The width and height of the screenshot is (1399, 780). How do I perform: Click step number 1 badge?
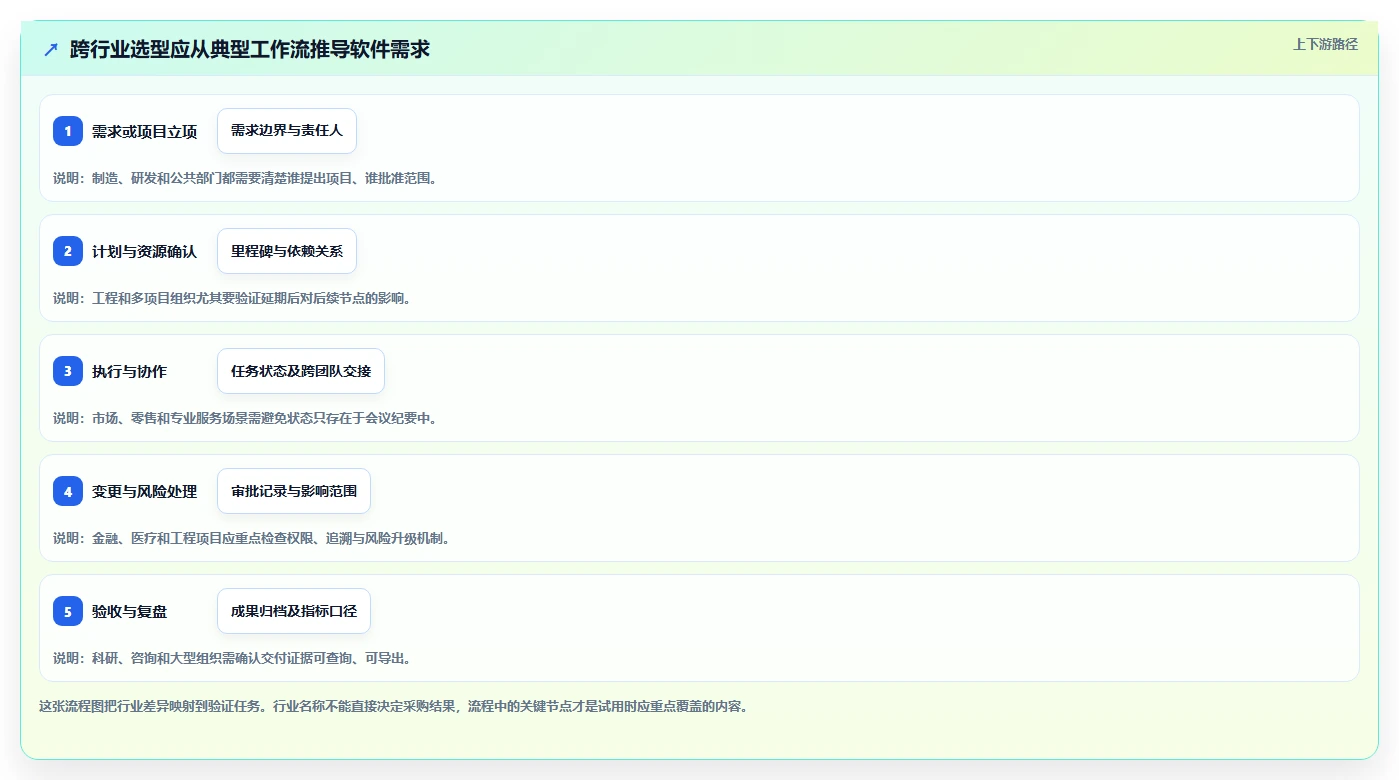(x=68, y=131)
